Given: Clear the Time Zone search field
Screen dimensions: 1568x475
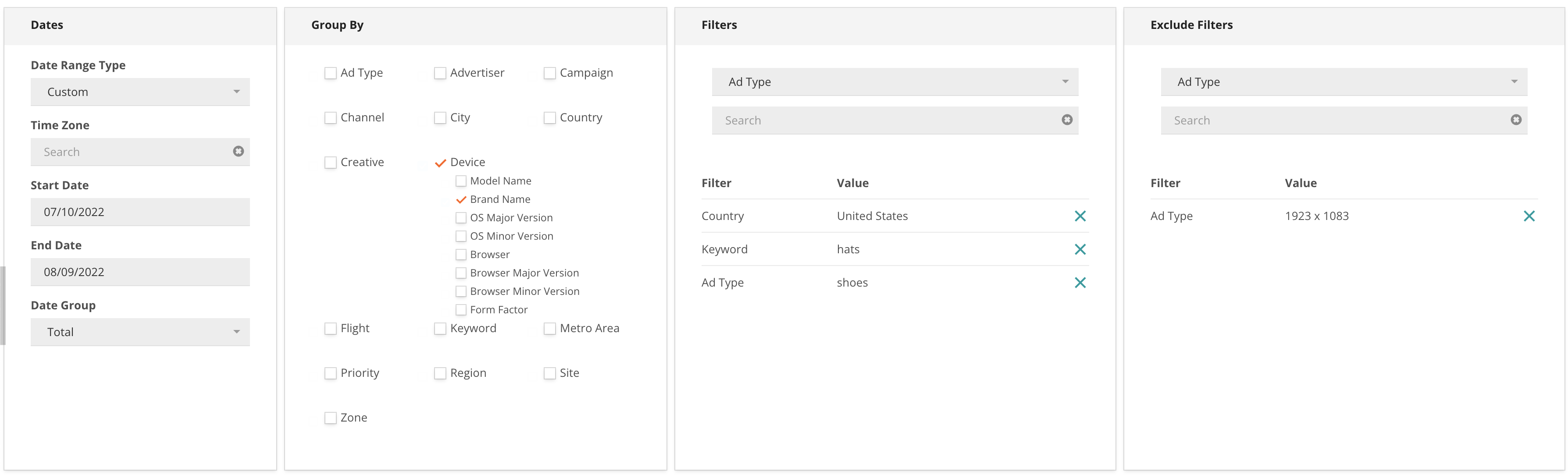Looking at the screenshot, I should click(x=239, y=151).
